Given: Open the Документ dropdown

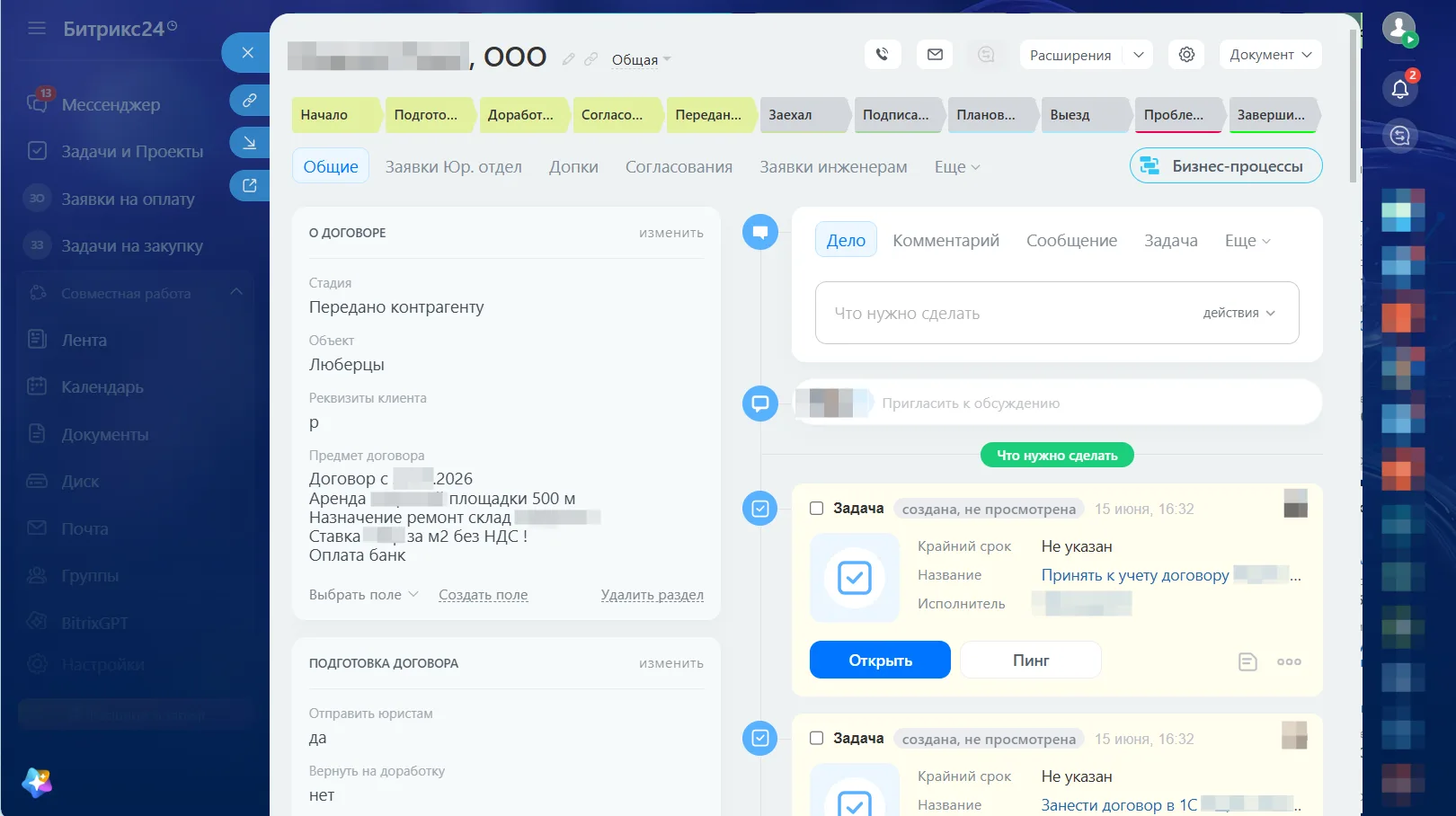Looking at the screenshot, I should tap(1270, 55).
